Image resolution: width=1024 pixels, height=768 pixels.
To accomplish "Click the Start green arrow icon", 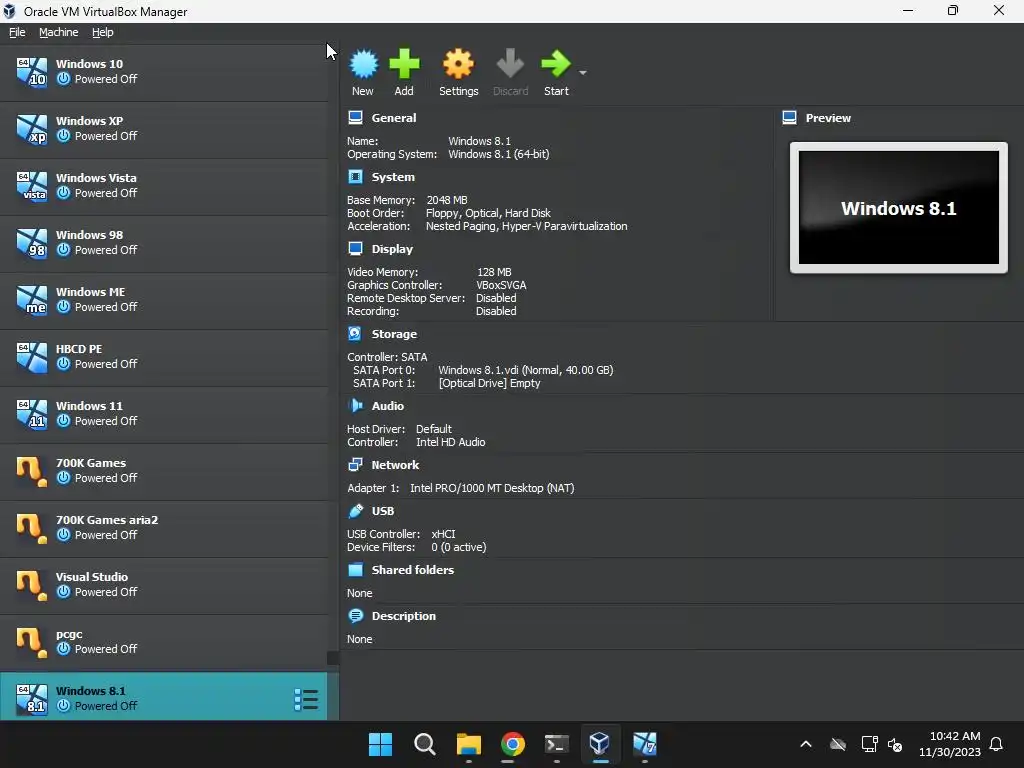I will (x=556, y=64).
